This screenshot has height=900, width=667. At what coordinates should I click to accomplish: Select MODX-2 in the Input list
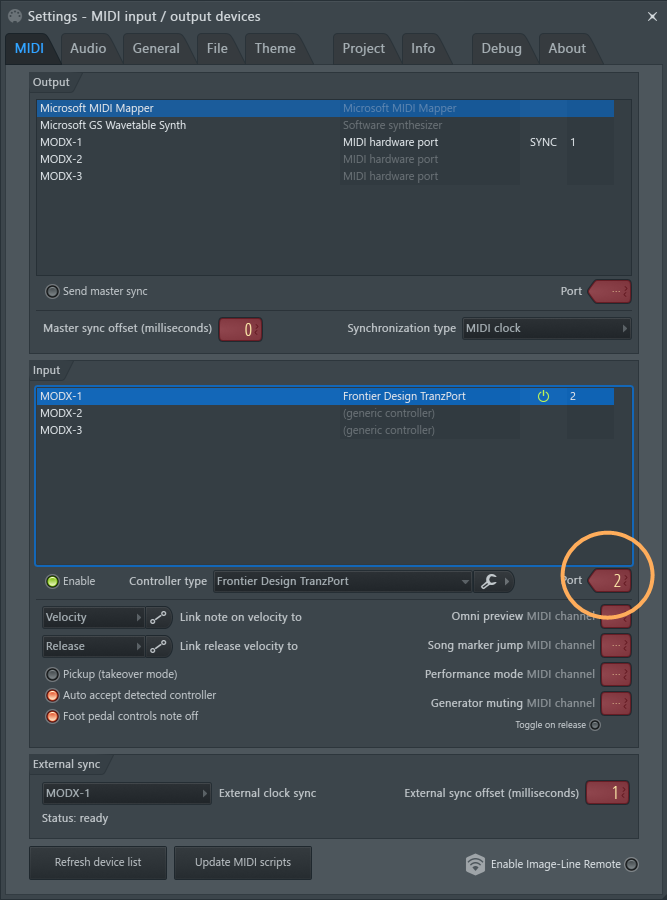[x=325, y=413]
